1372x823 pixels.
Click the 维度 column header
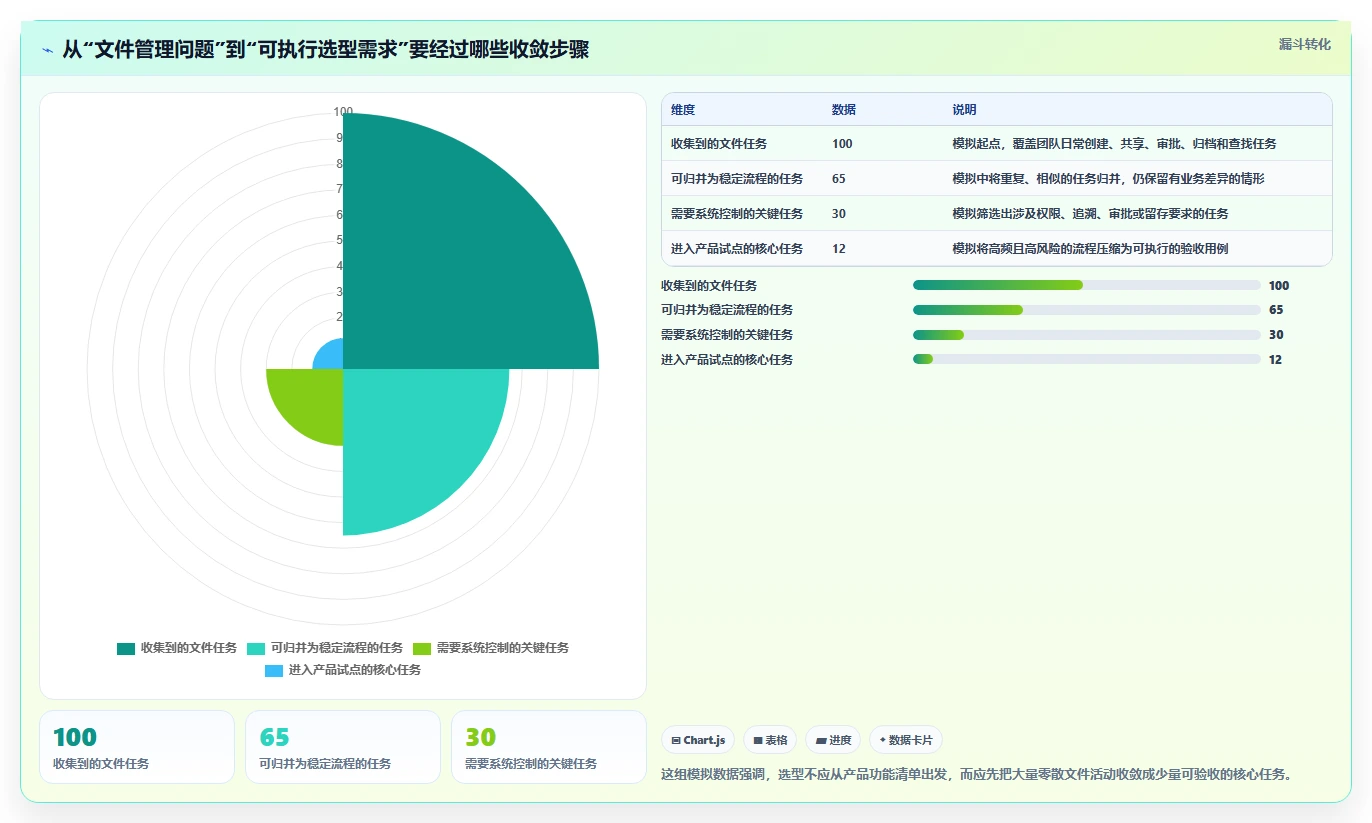pos(683,110)
